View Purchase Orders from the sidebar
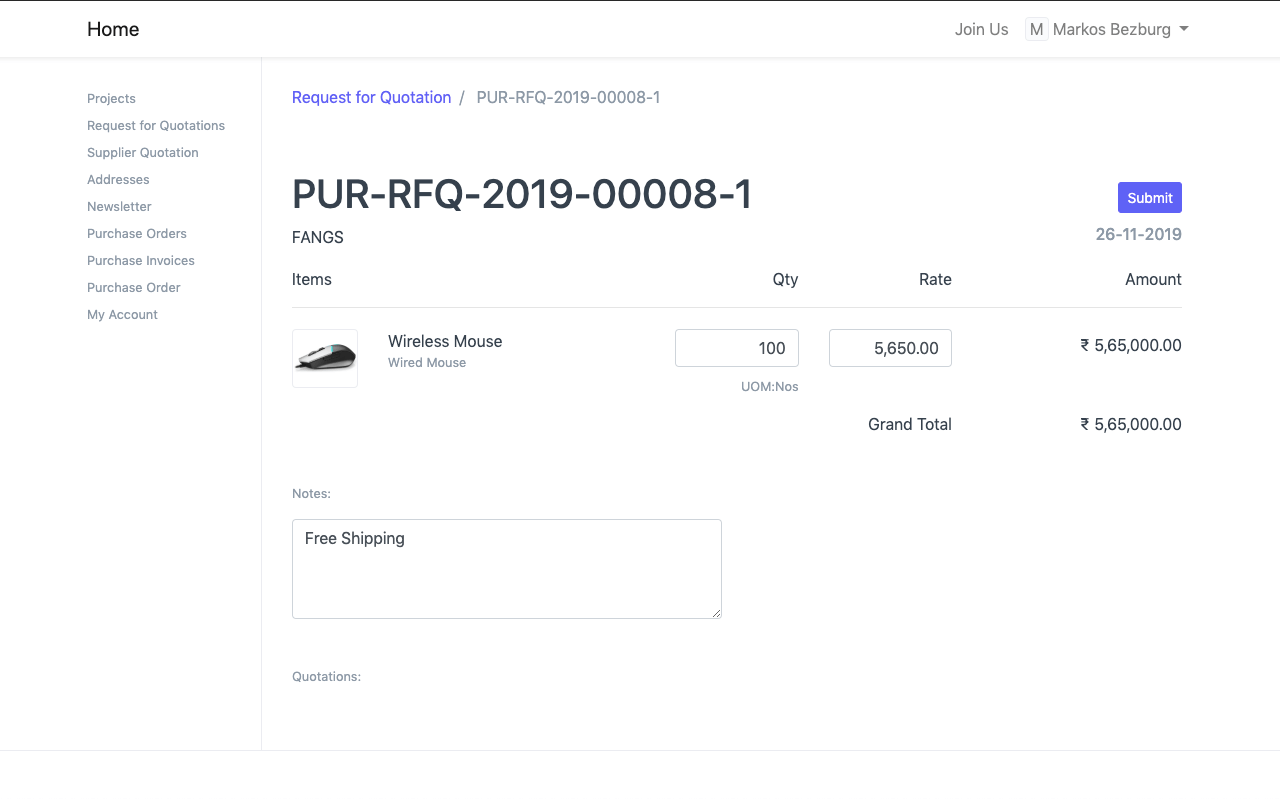 pyautogui.click(x=137, y=233)
